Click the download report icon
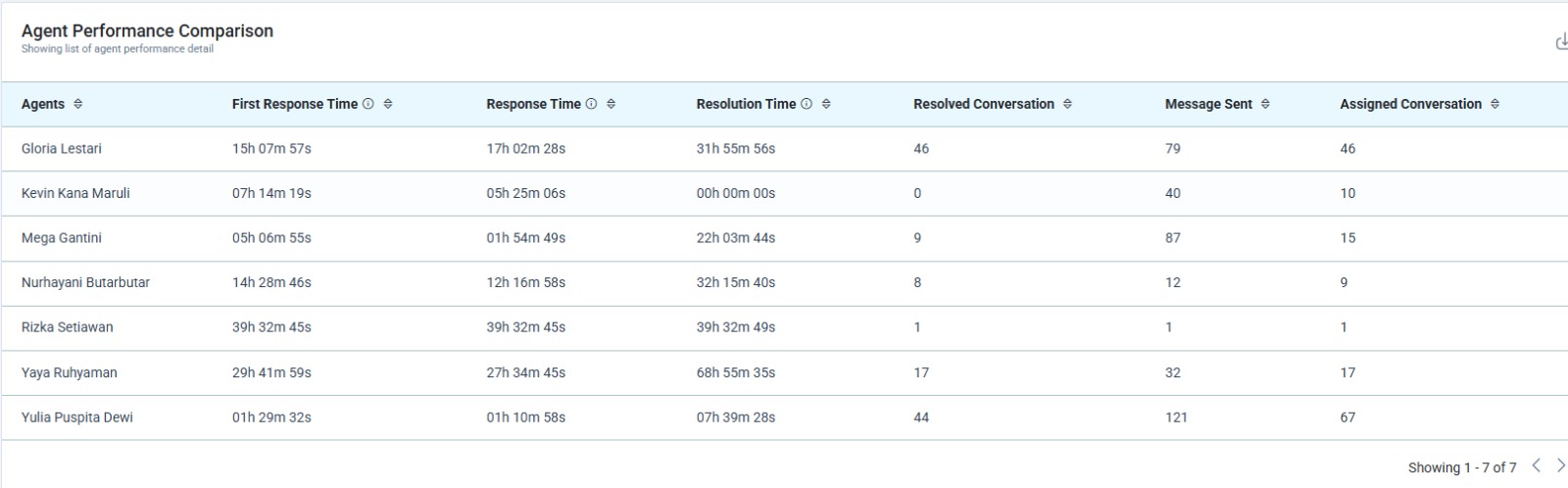This screenshot has width=1568, height=488. click(1561, 42)
